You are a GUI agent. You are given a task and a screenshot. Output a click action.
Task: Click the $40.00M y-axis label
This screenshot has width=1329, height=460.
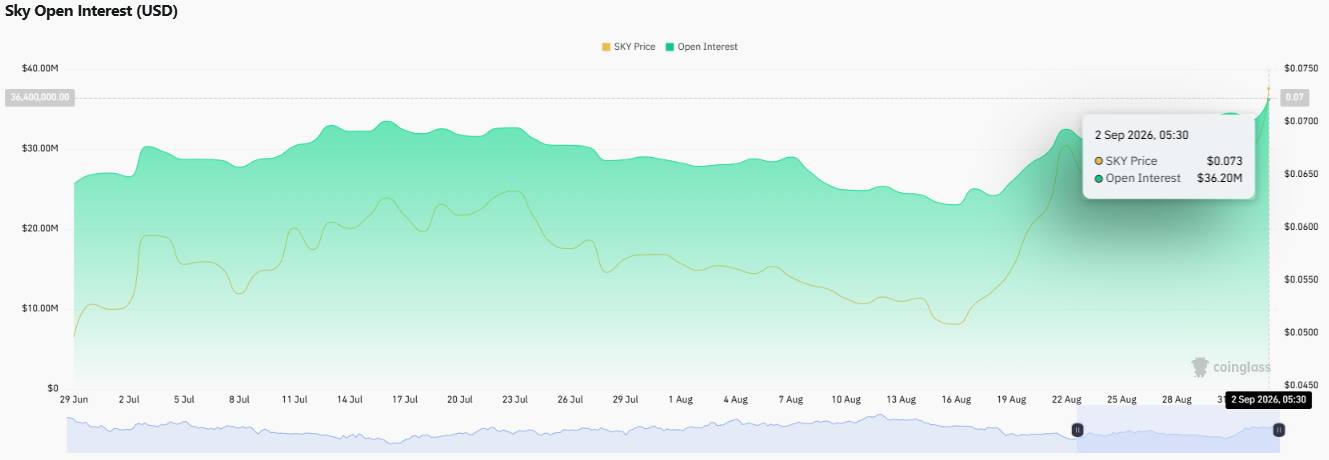[x=41, y=68]
